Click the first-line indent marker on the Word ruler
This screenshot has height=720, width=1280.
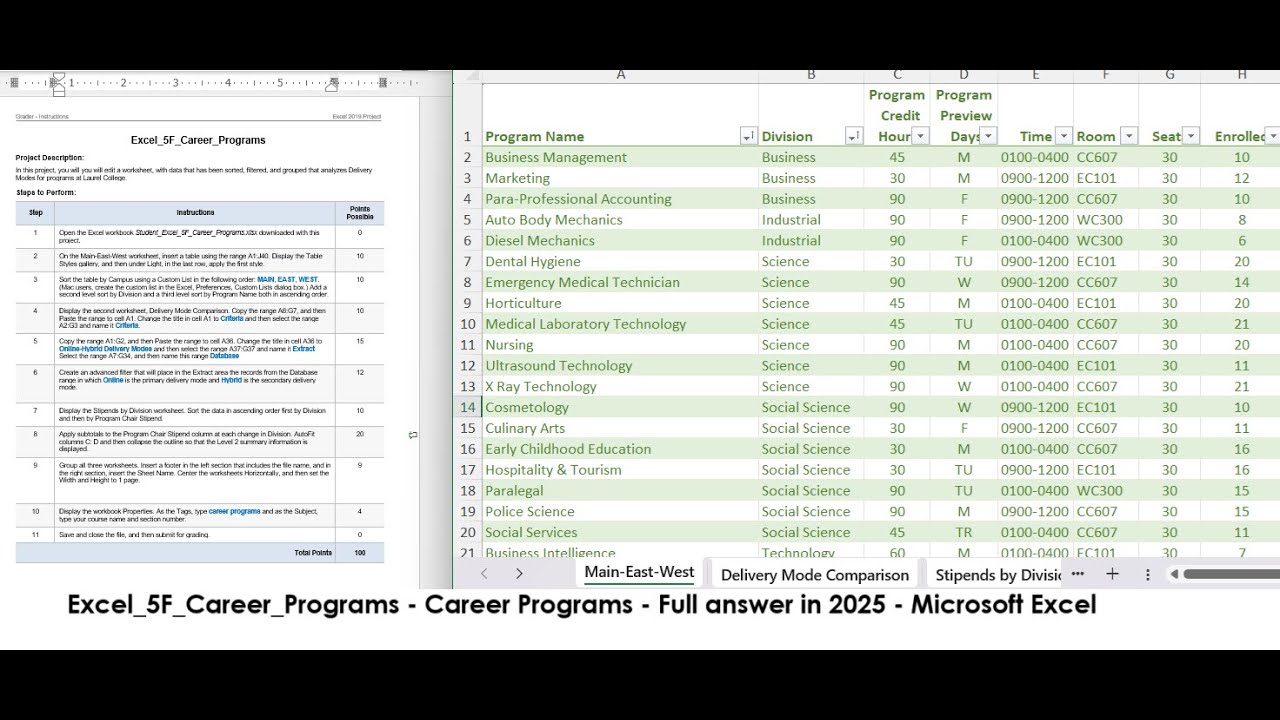pyautogui.click(x=58, y=77)
